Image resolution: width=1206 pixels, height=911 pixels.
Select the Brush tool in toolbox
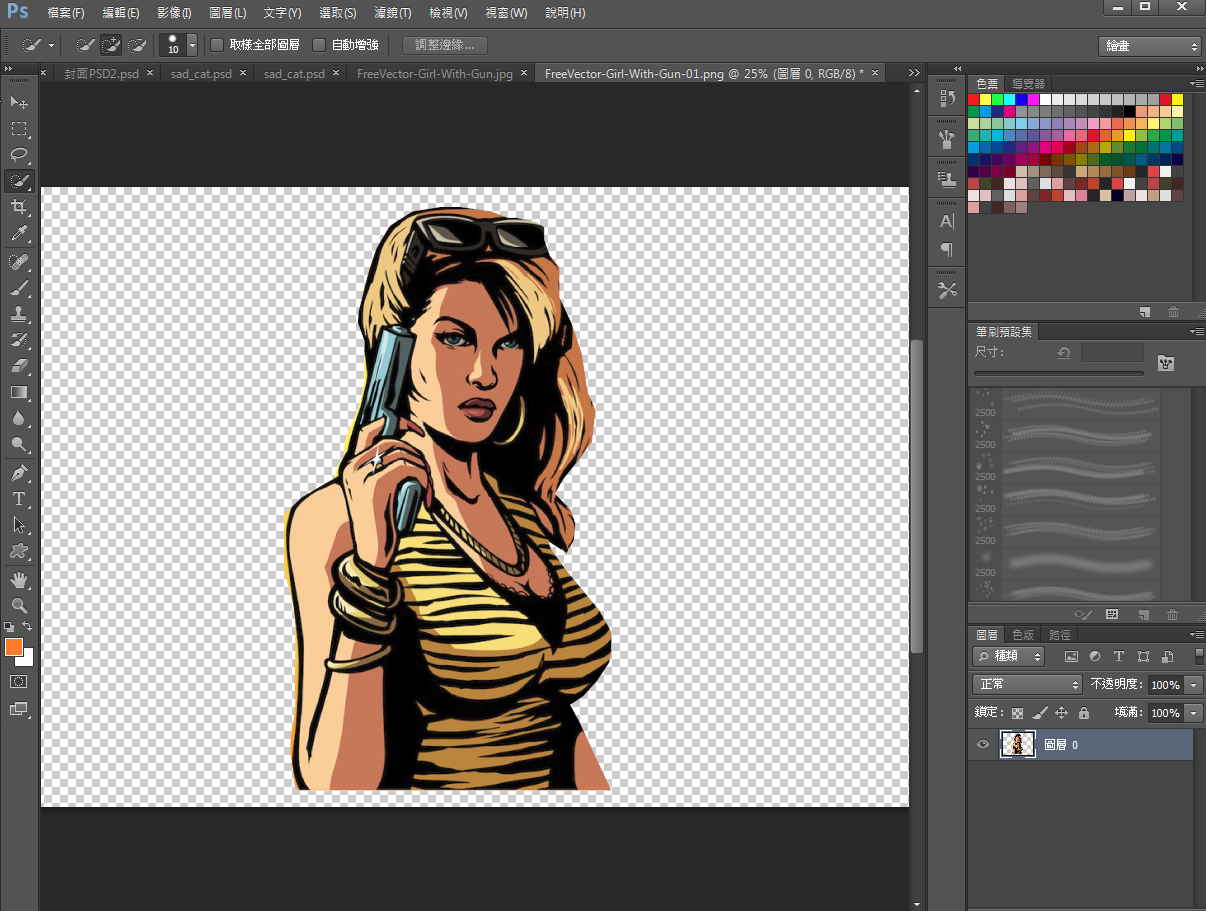coord(19,288)
